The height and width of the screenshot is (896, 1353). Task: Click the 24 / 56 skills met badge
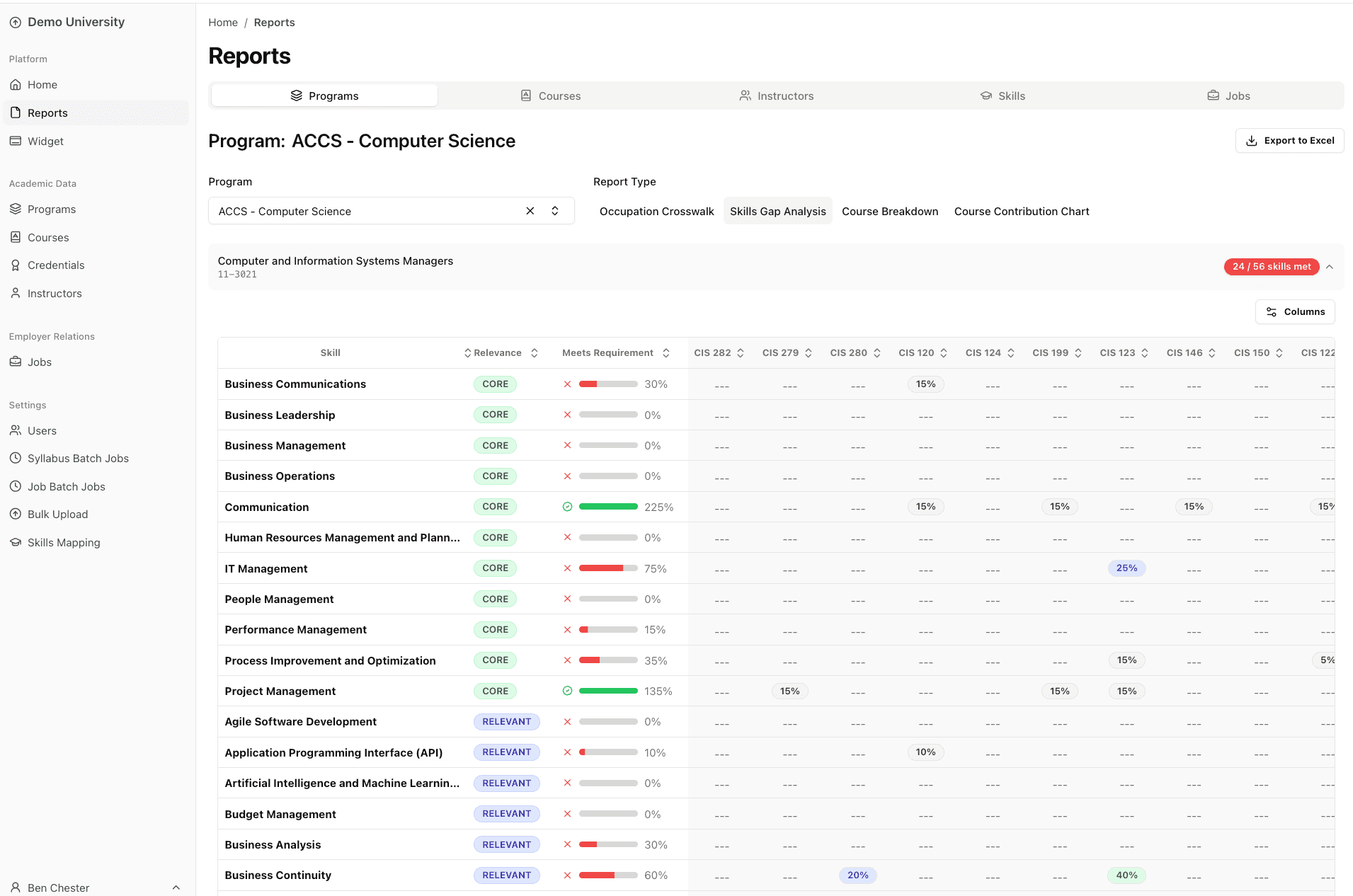pos(1271,267)
